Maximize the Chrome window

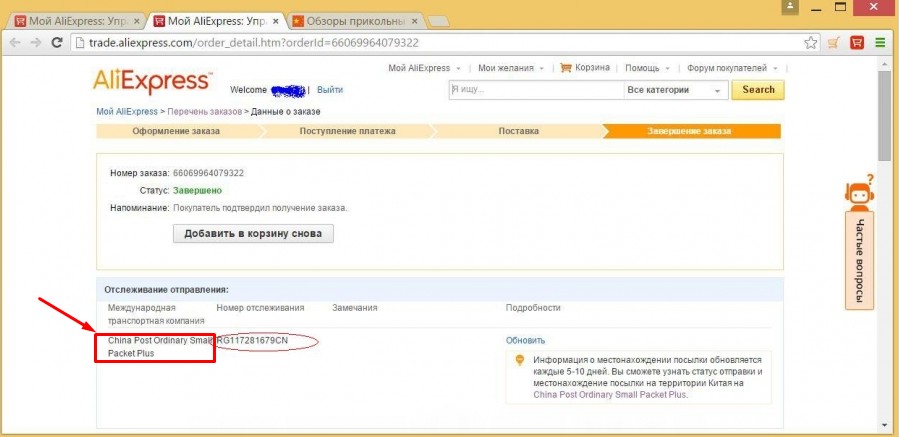841,6
